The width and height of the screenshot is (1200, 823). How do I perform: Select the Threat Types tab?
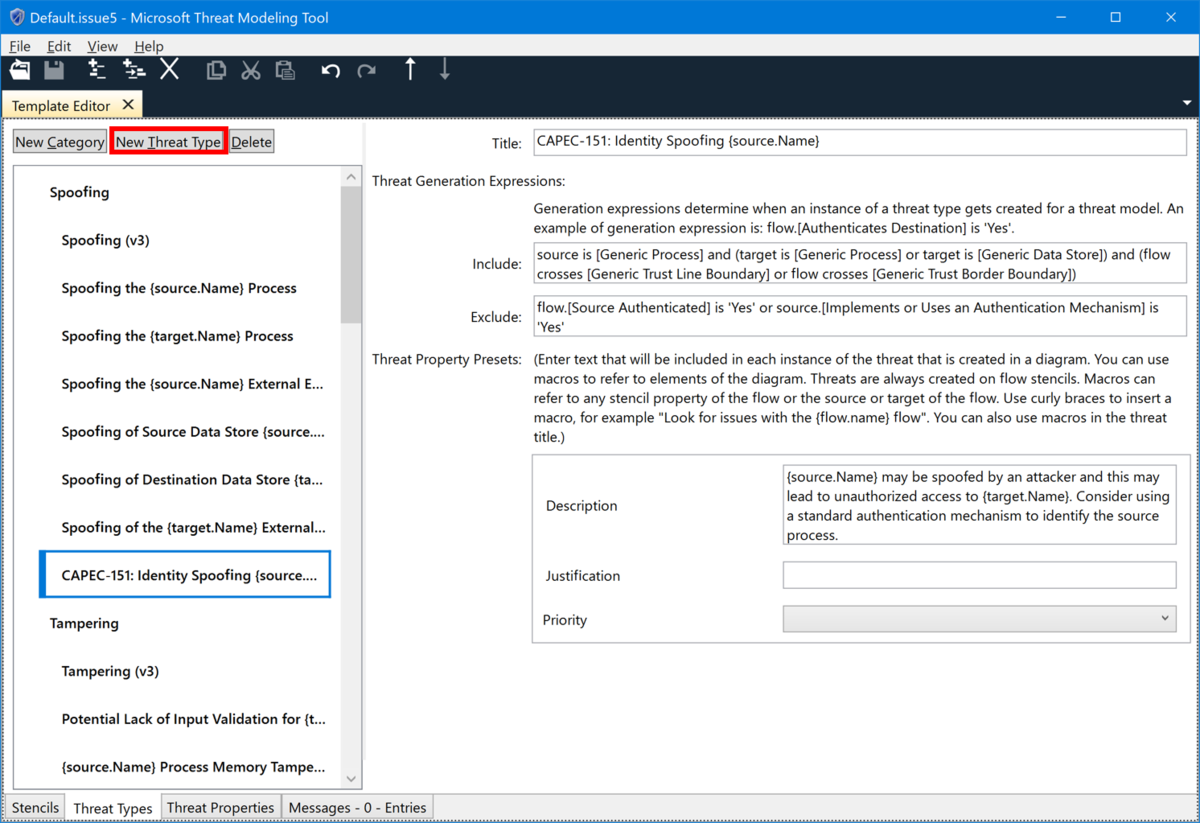click(x=113, y=808)
